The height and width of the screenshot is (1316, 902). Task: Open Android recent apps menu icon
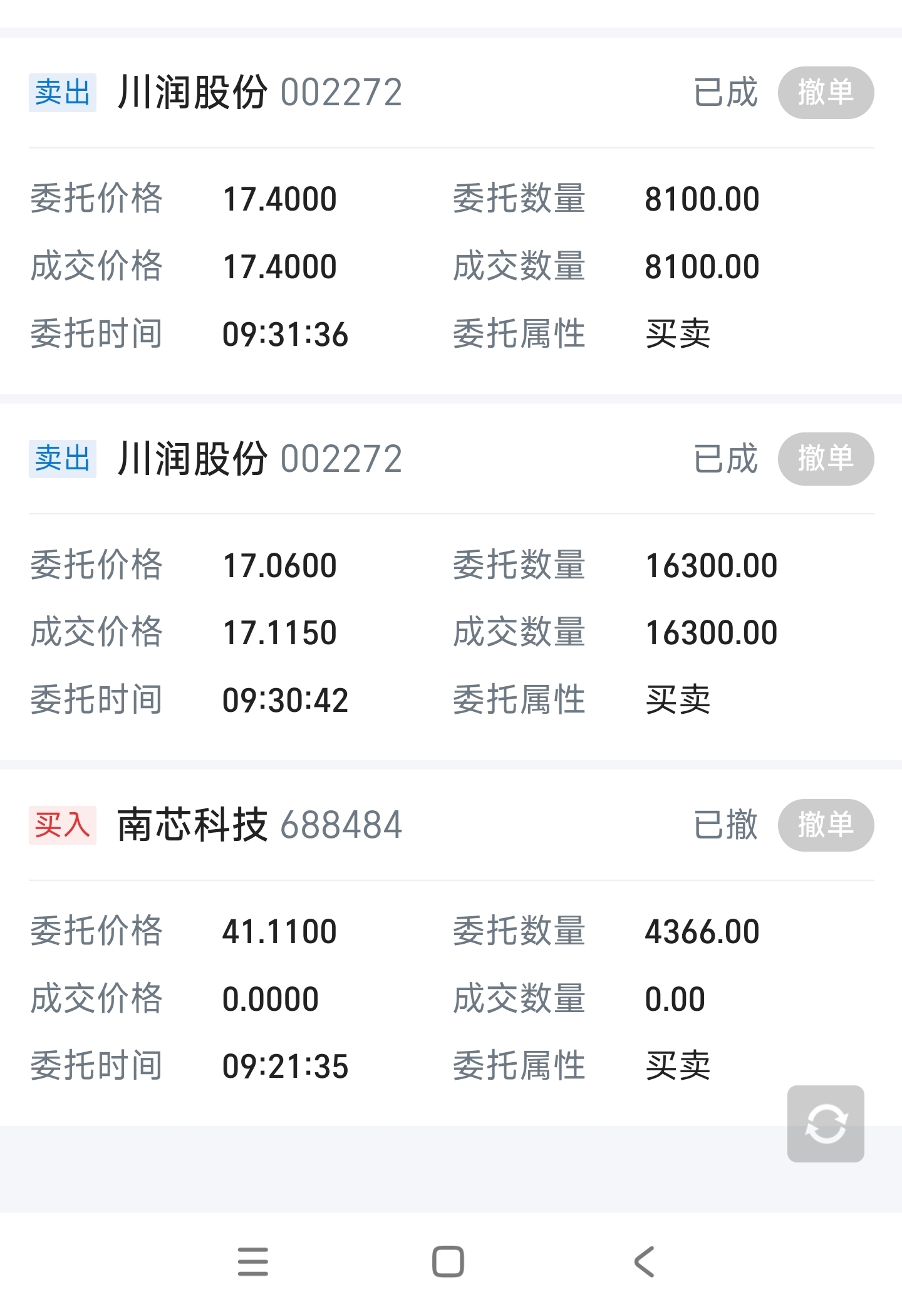(253, 1261)
